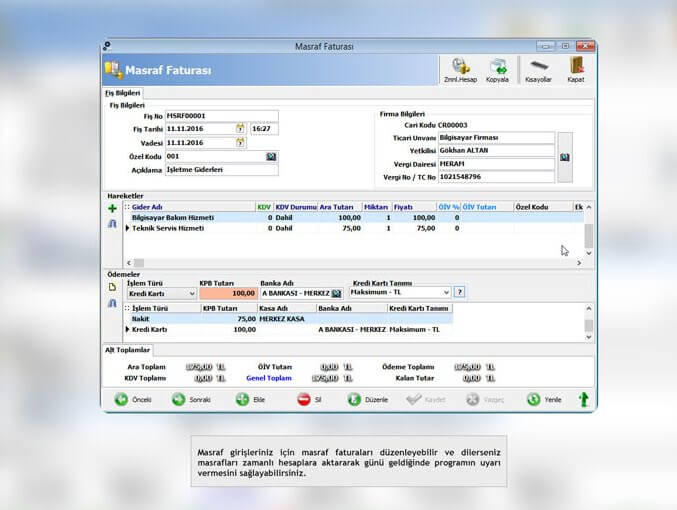The image size is (677, 510).
Task: Click the Yenile refresh button
Action: (x=544, y=399)
